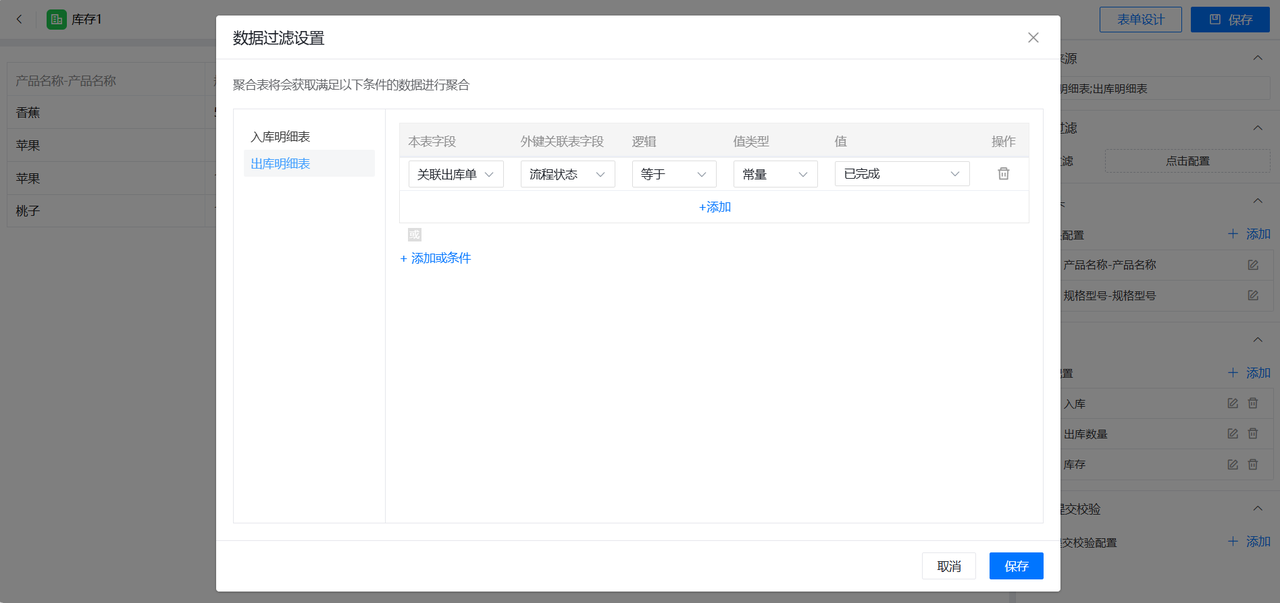Click the trash icon next to 库存

[x=1252, y=465]
